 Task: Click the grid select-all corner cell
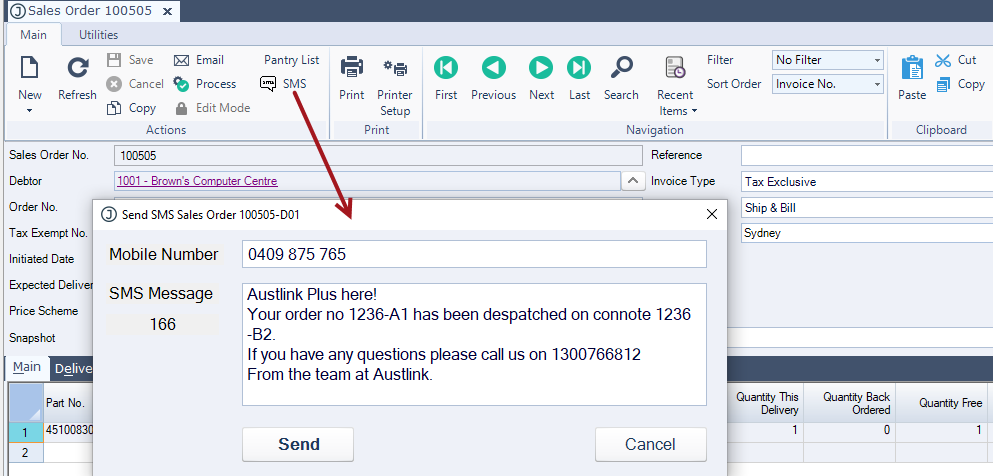(26, 403)
